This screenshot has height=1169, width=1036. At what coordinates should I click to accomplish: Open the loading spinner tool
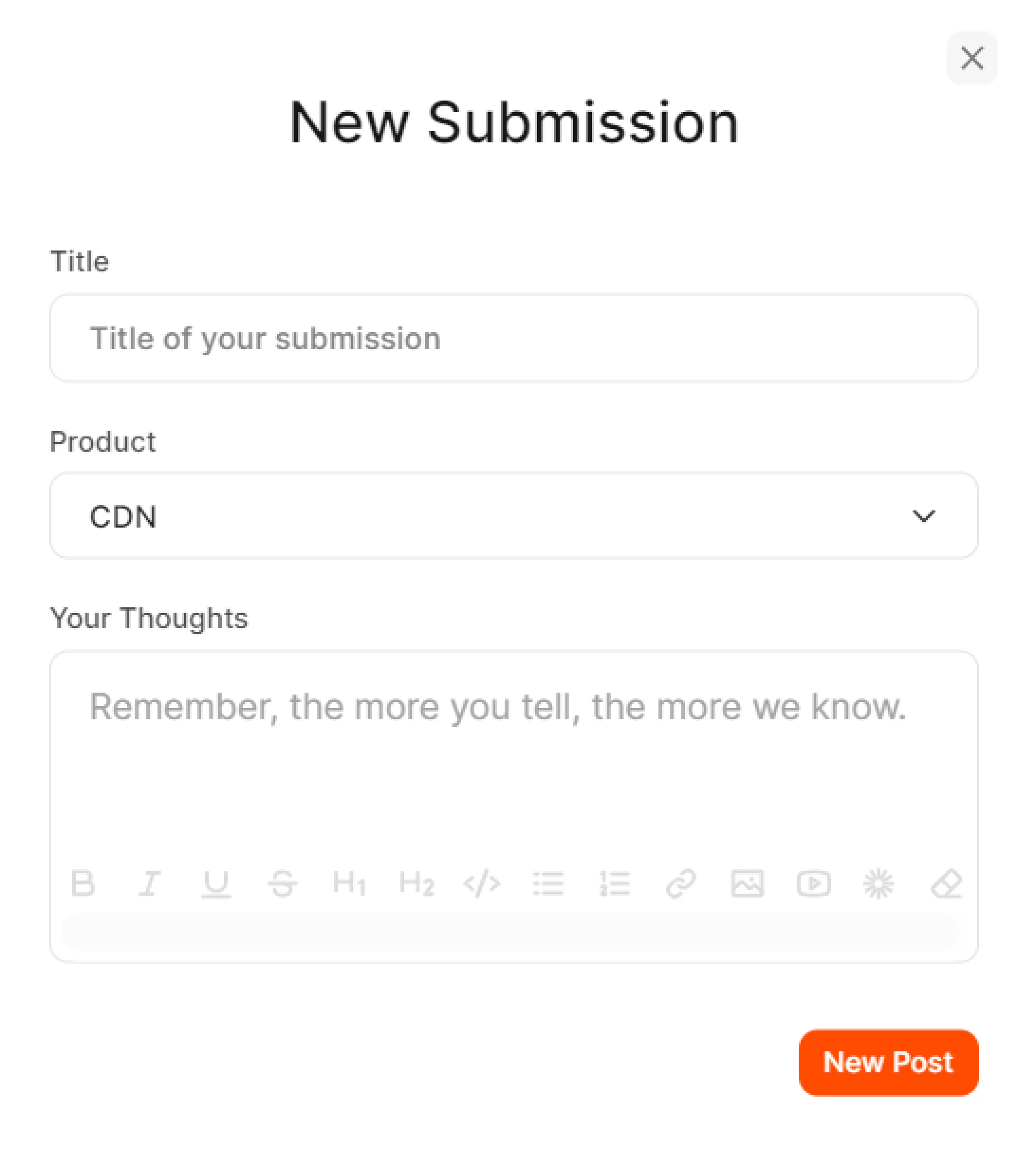click(x=880, y=884)
